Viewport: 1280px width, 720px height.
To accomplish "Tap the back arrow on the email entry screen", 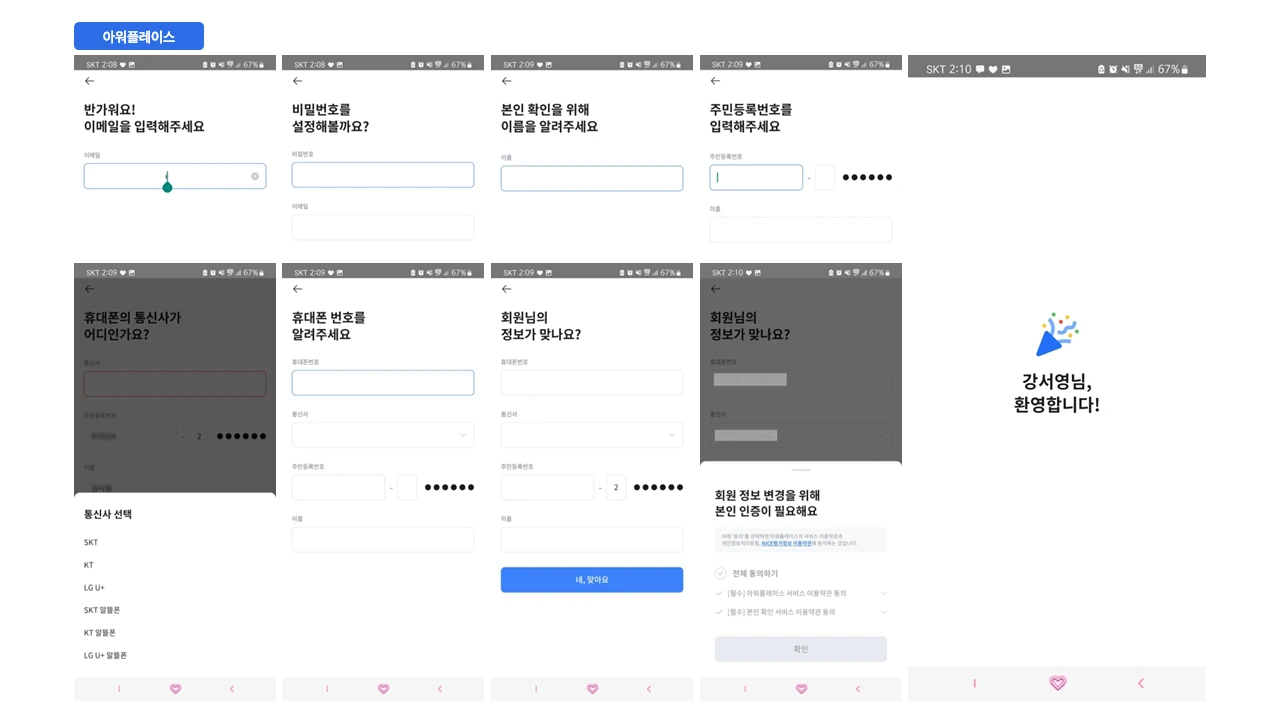I will pyautogui.click(x=89, y=81).
